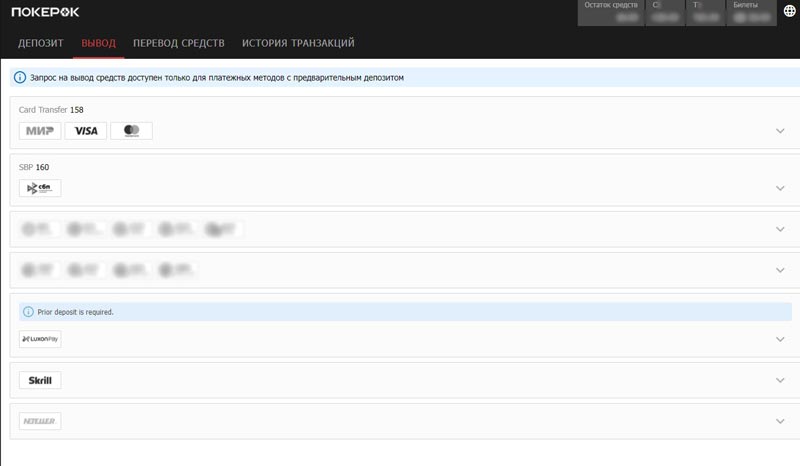Expand the LuxonPay section chevron
The height and width of the screenshot is (466, 800).
click(x=780, y=339)
